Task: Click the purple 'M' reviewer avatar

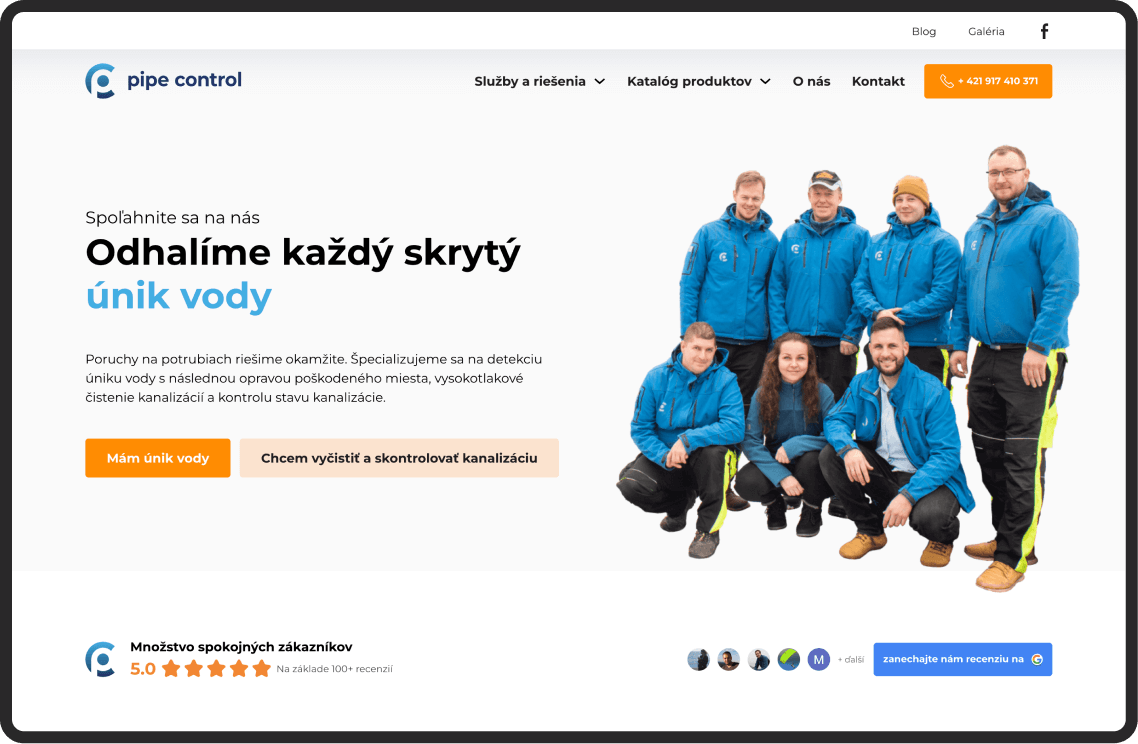Action: [819, 659]
